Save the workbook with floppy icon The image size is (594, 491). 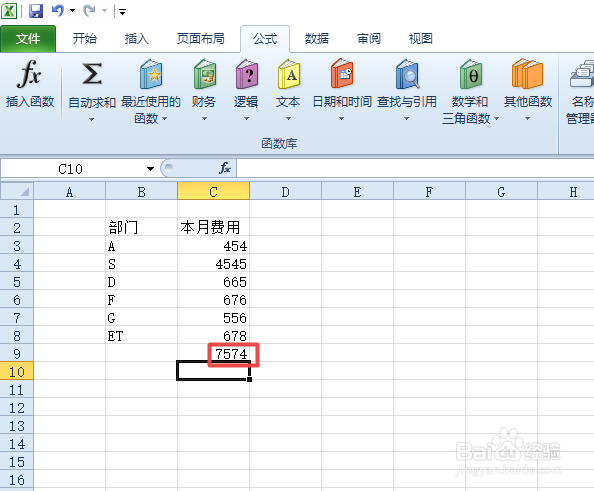36,11
